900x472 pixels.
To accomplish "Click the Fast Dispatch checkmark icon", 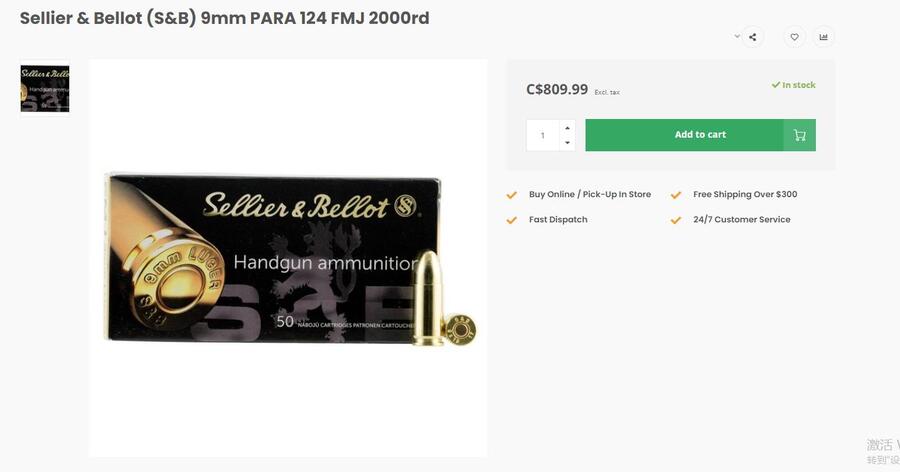I will [511, 220].
